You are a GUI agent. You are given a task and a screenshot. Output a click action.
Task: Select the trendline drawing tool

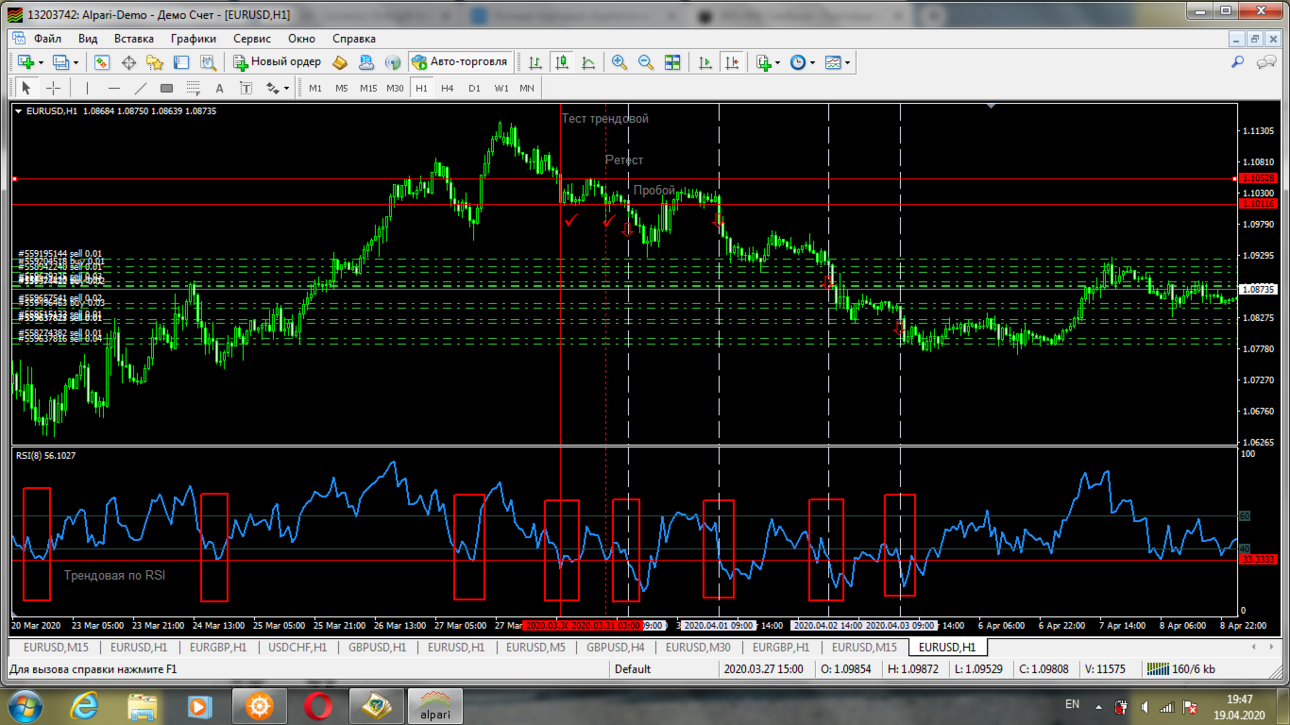point(140,88)
